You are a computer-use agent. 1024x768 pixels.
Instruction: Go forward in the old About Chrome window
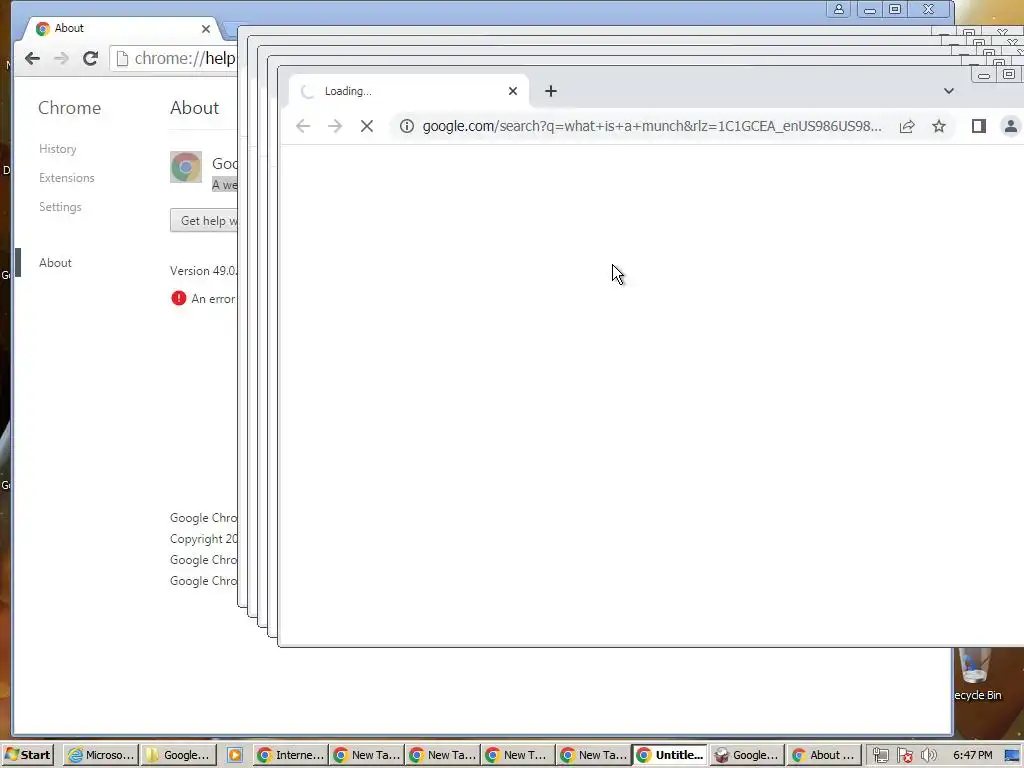pyautogui.click(x=61, y=58)
